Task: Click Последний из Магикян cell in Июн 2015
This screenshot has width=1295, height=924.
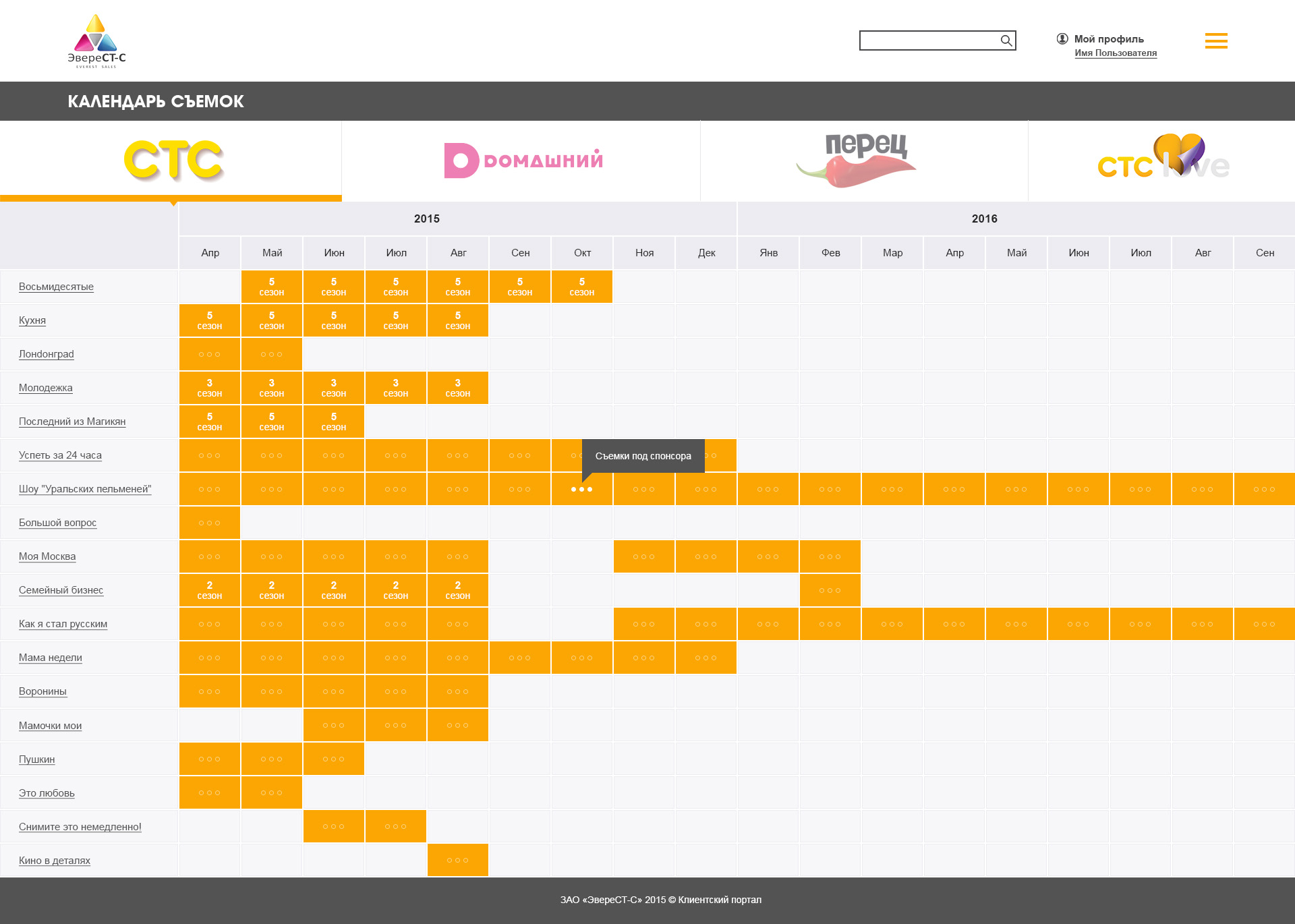Action: click(x=334, y=422)
